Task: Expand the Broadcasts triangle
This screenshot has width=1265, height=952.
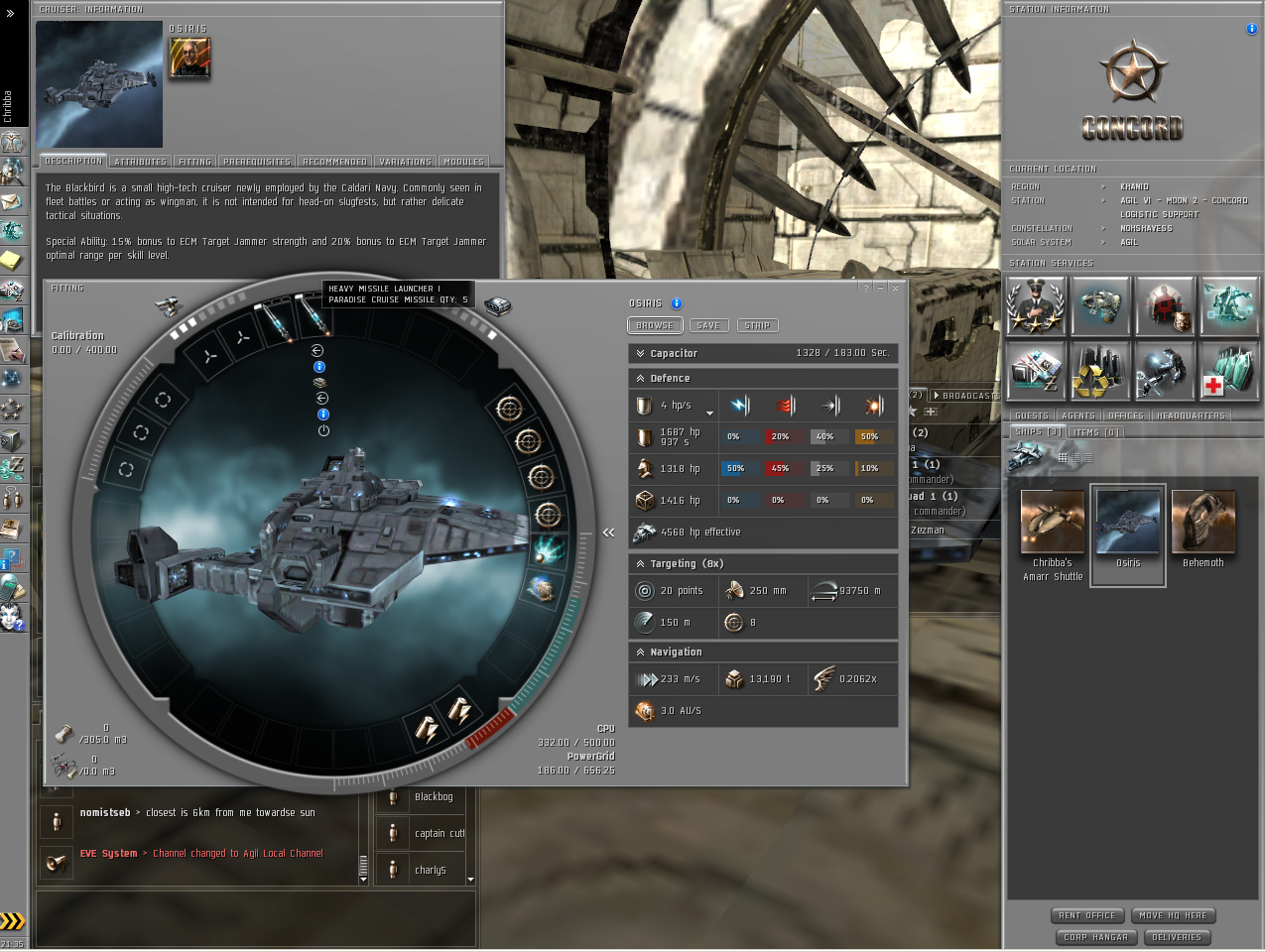Action: pos(936,396)
